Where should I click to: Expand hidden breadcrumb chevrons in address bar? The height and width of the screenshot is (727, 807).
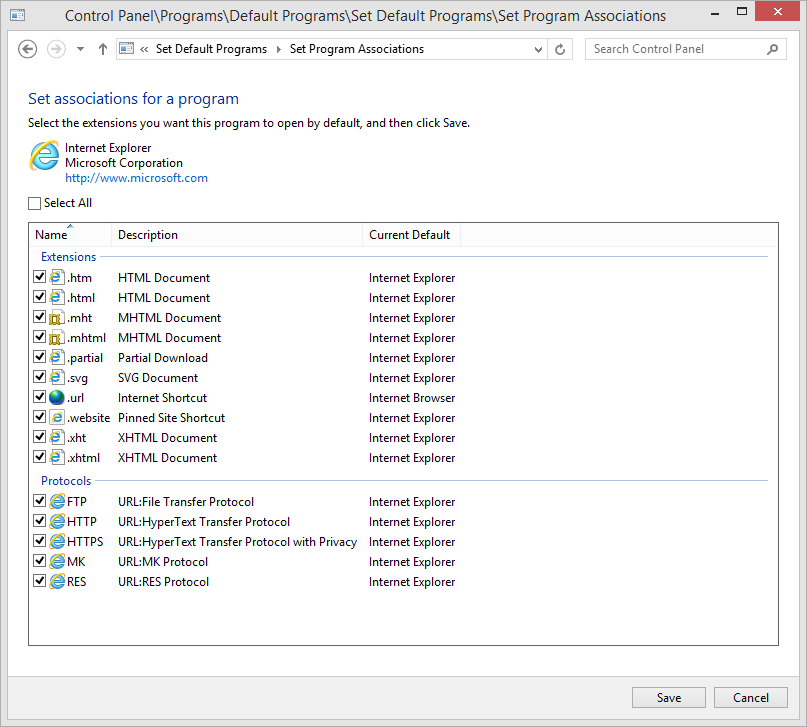coord(144,49)
